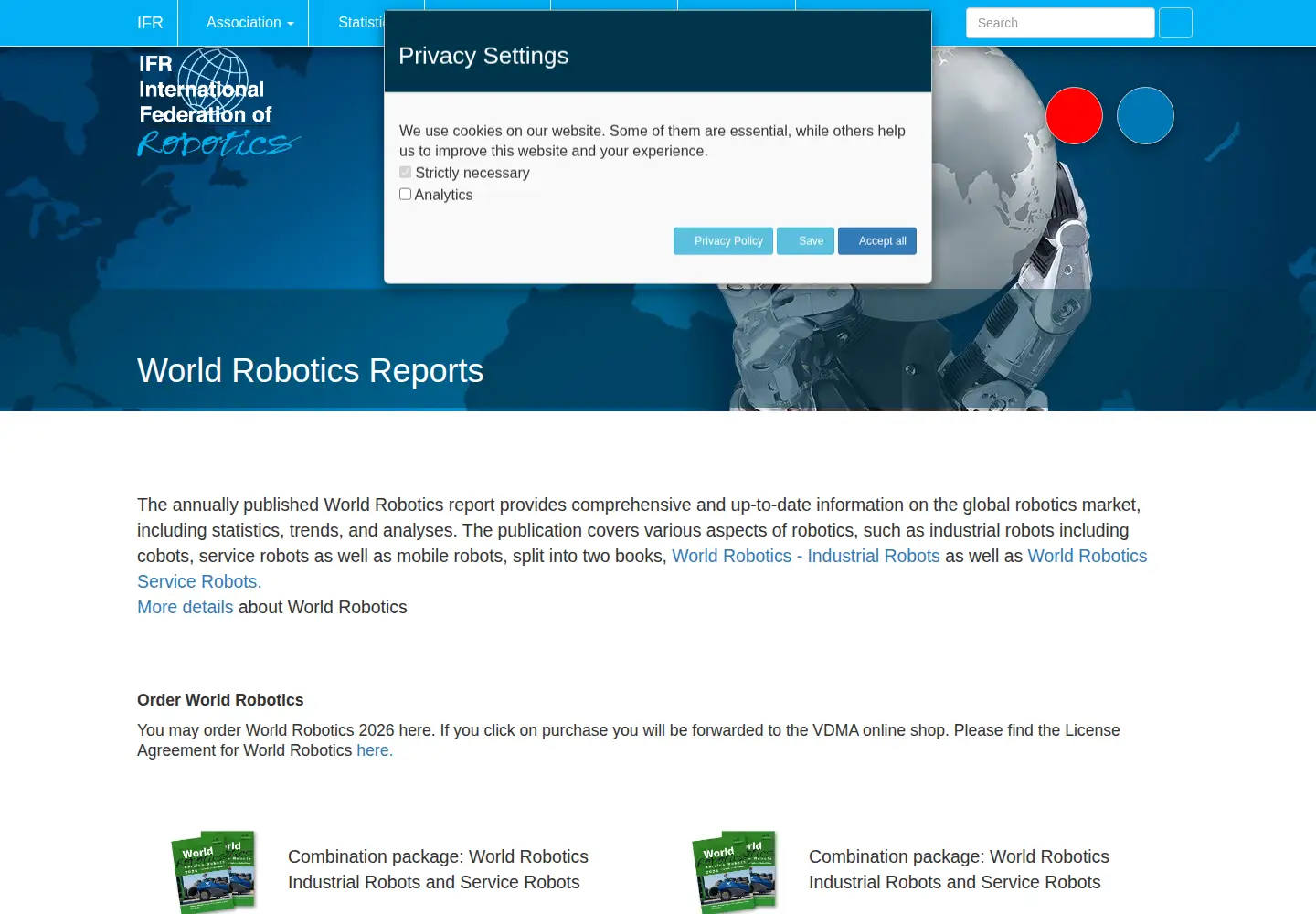Accept all cookies

point(877,241)
